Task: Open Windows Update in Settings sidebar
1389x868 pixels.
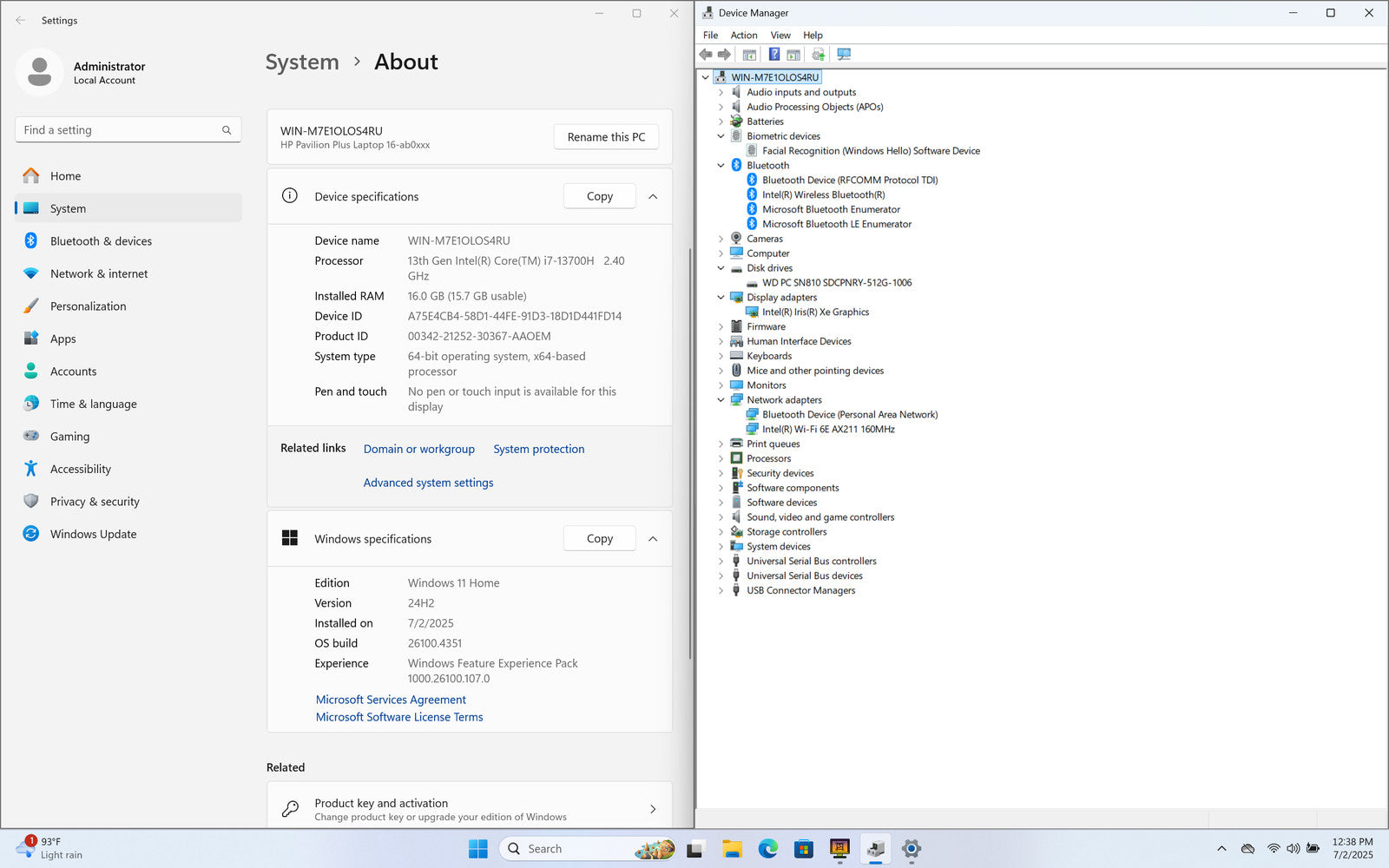Action: click(x=93, y=535)
